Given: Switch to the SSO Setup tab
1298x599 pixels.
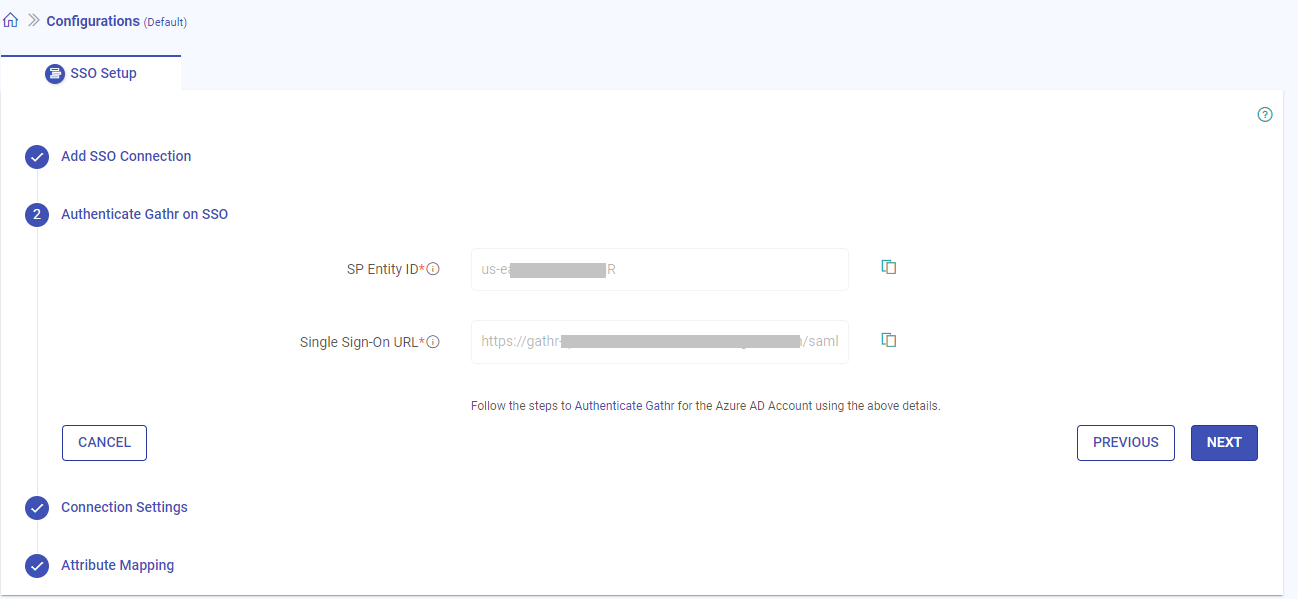Looking at the screenshot, I should (x=103, y=73).
